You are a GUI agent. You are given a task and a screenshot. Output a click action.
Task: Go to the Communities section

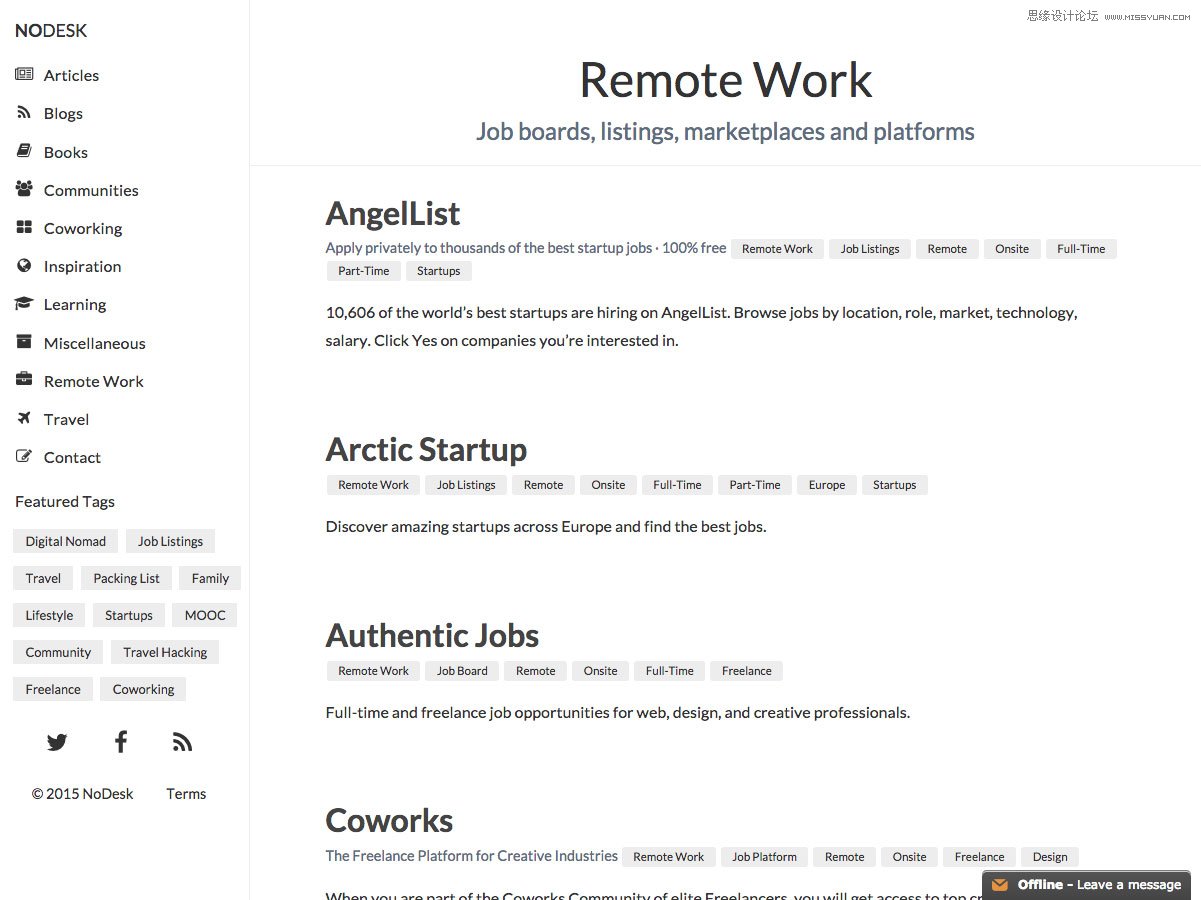(91, 190)
